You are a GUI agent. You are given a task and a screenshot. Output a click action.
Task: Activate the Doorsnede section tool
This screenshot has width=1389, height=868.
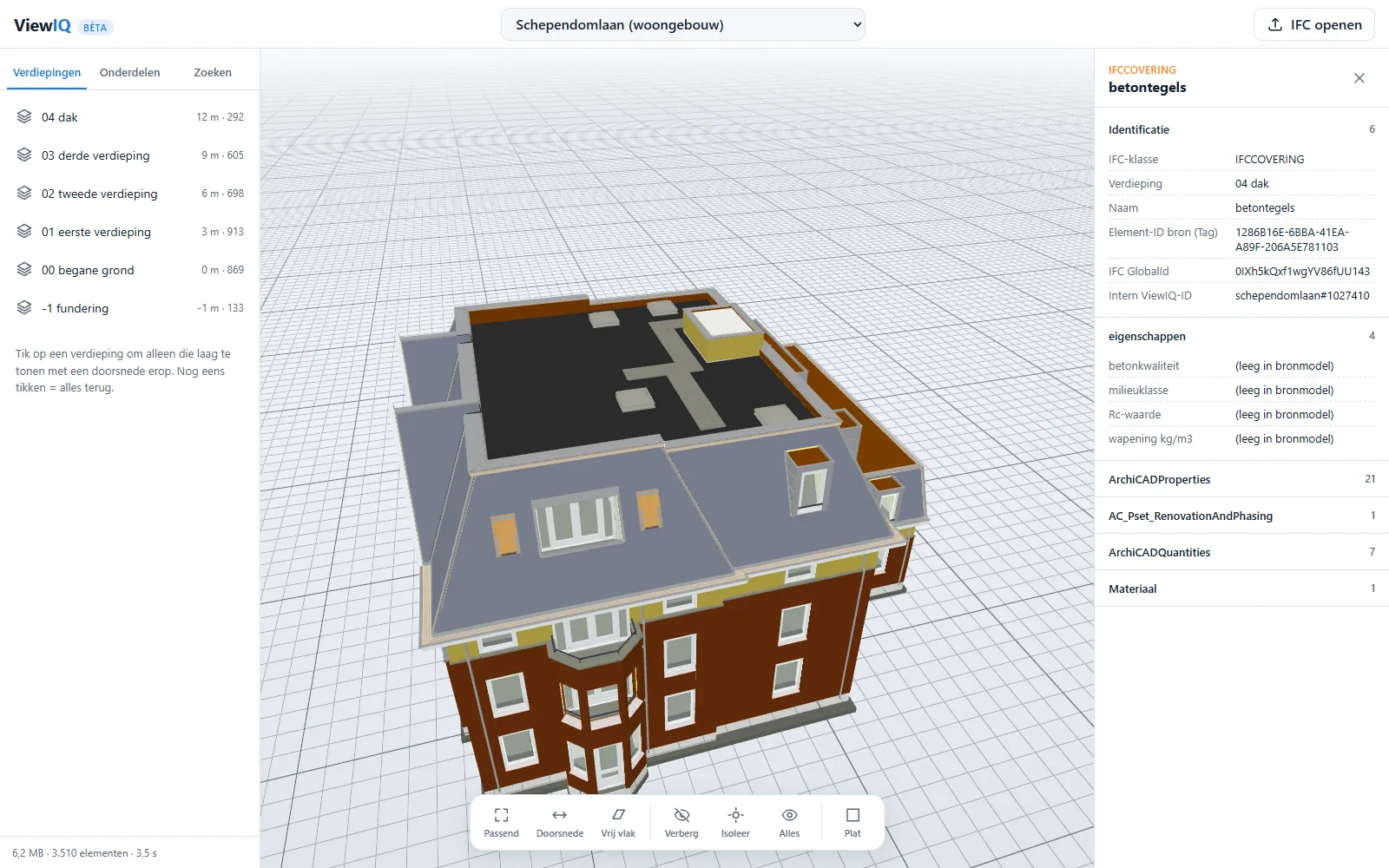pyautogui.click(x=559, y=822)
